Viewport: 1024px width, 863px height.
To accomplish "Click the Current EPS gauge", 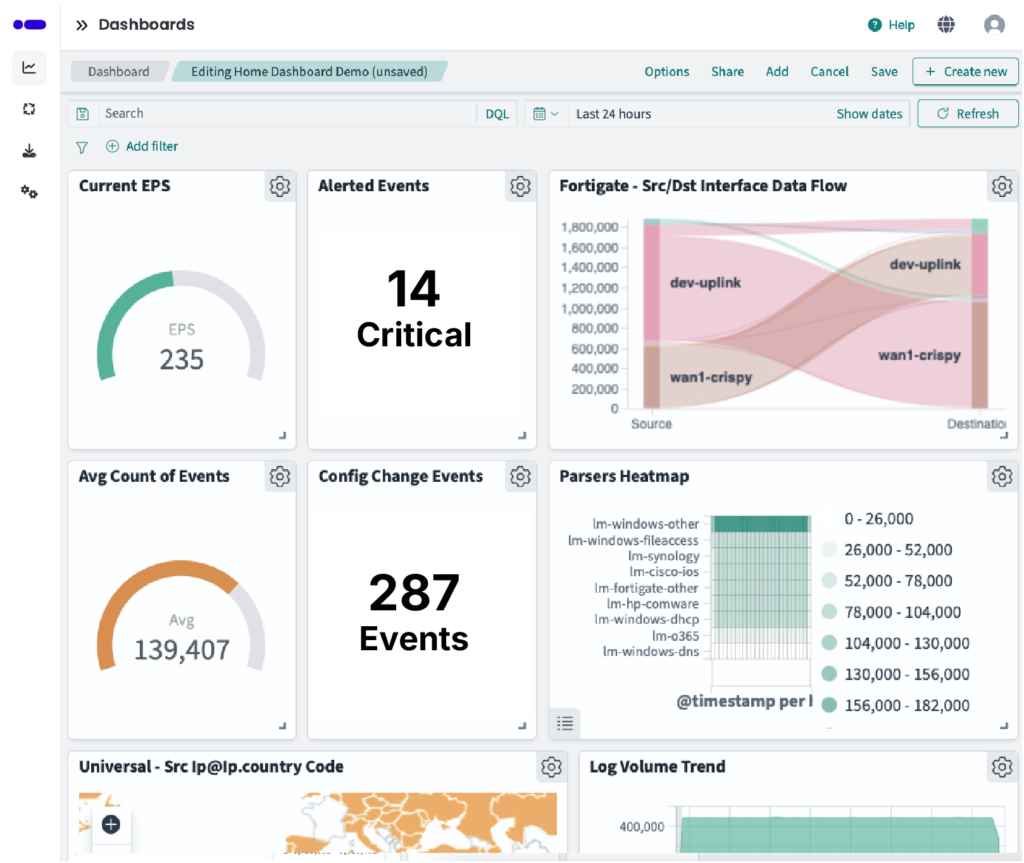I will [x=181, y=327].
